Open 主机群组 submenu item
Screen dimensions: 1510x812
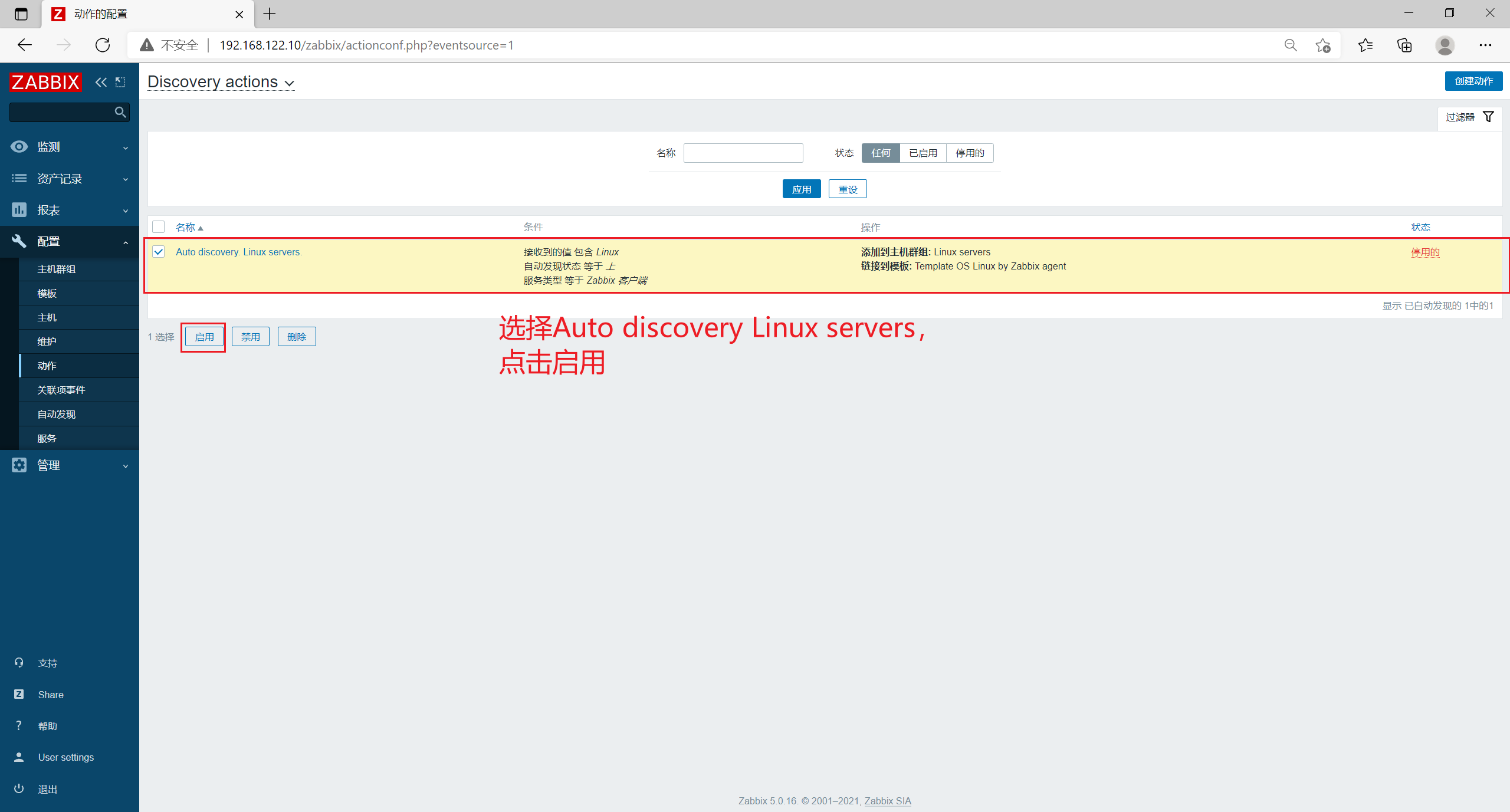pos(79,269)
